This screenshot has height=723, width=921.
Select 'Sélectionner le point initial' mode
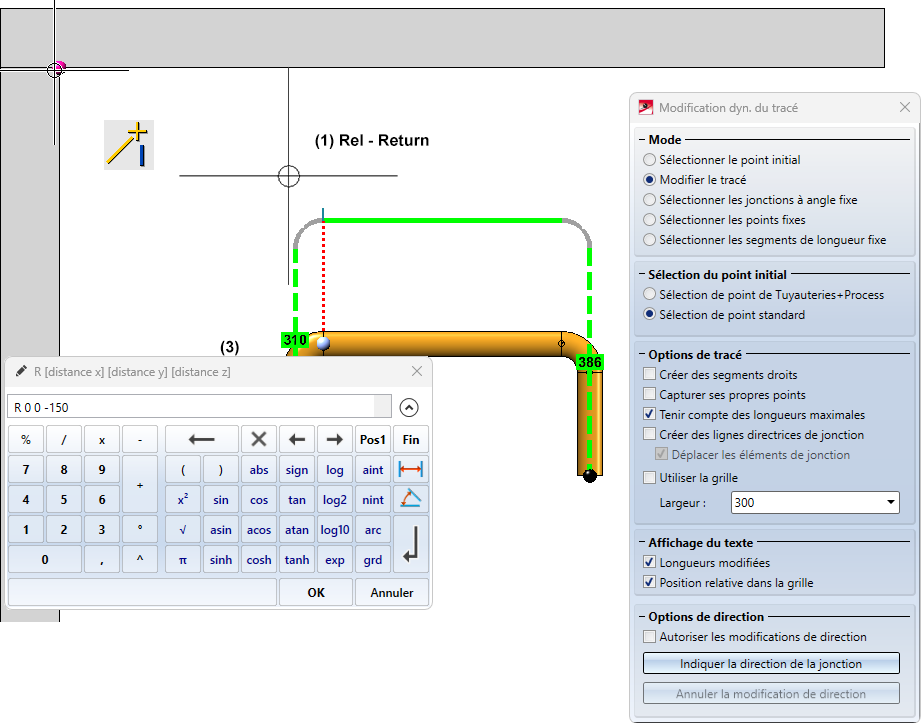click(651, 160)
